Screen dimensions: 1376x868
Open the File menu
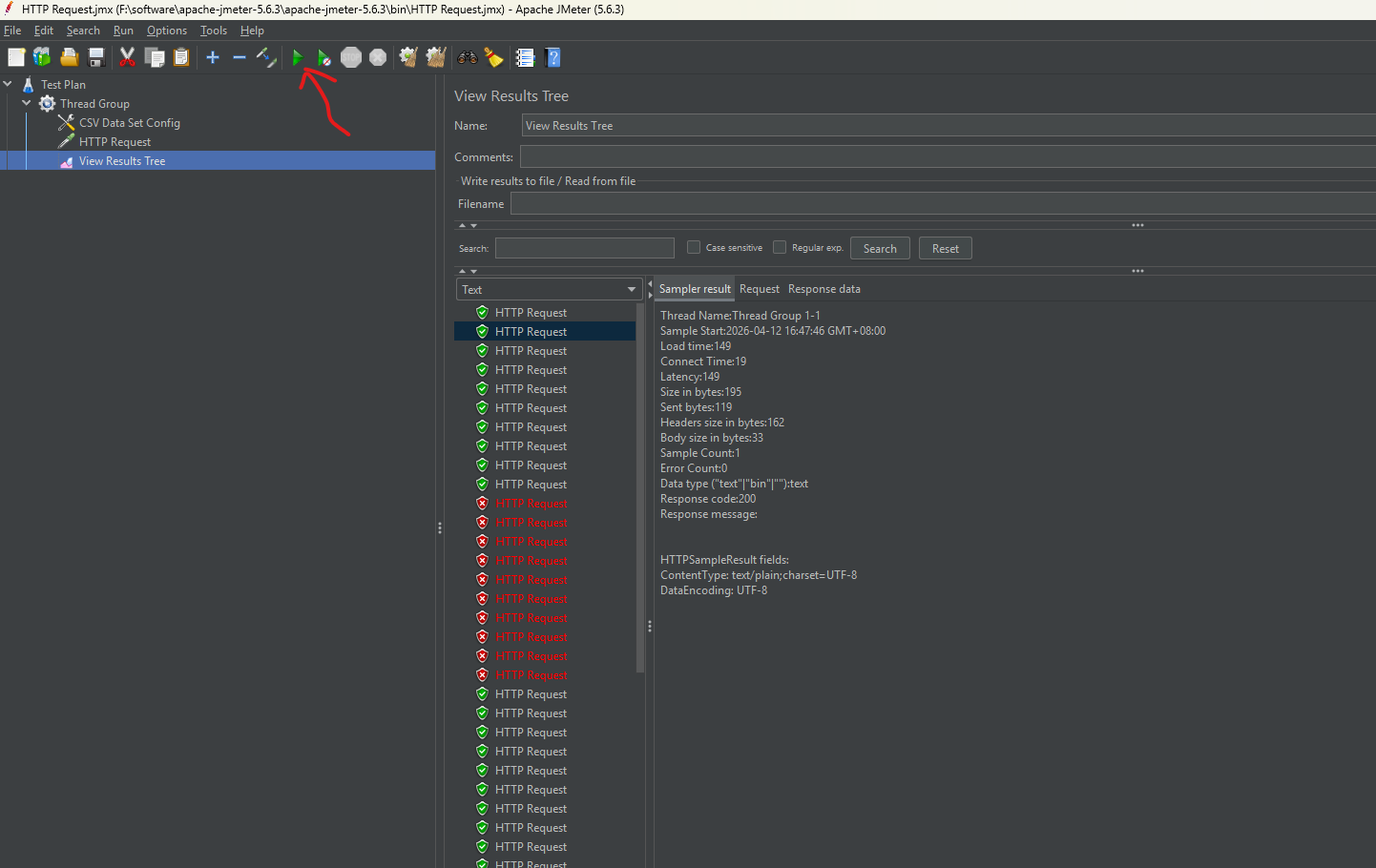click(x=12, y=31)
